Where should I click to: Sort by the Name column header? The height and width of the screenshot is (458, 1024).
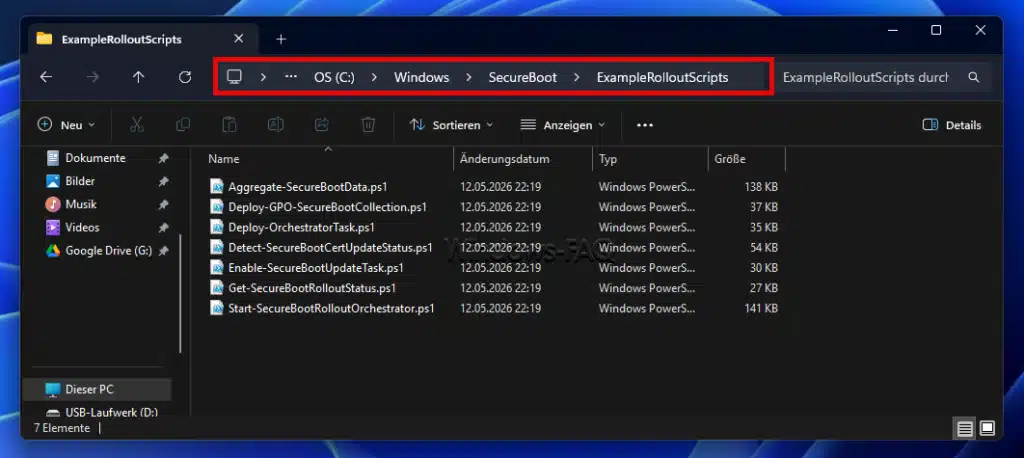(330, 159)
